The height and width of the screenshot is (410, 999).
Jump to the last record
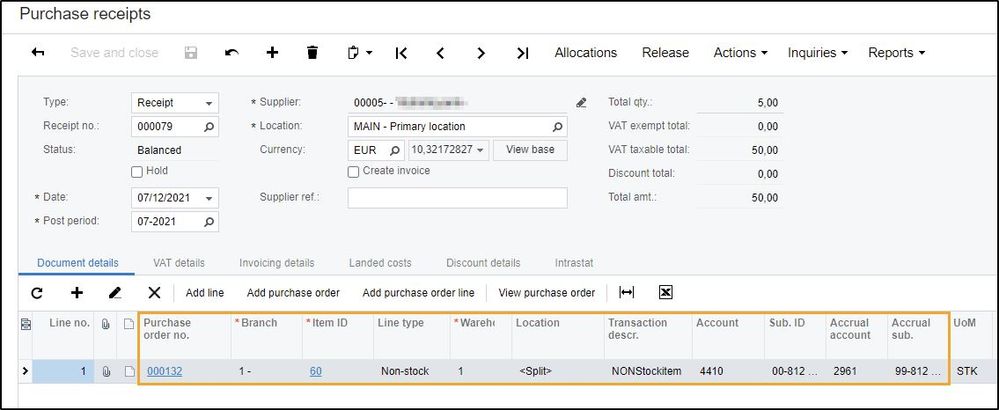[522, 53]
